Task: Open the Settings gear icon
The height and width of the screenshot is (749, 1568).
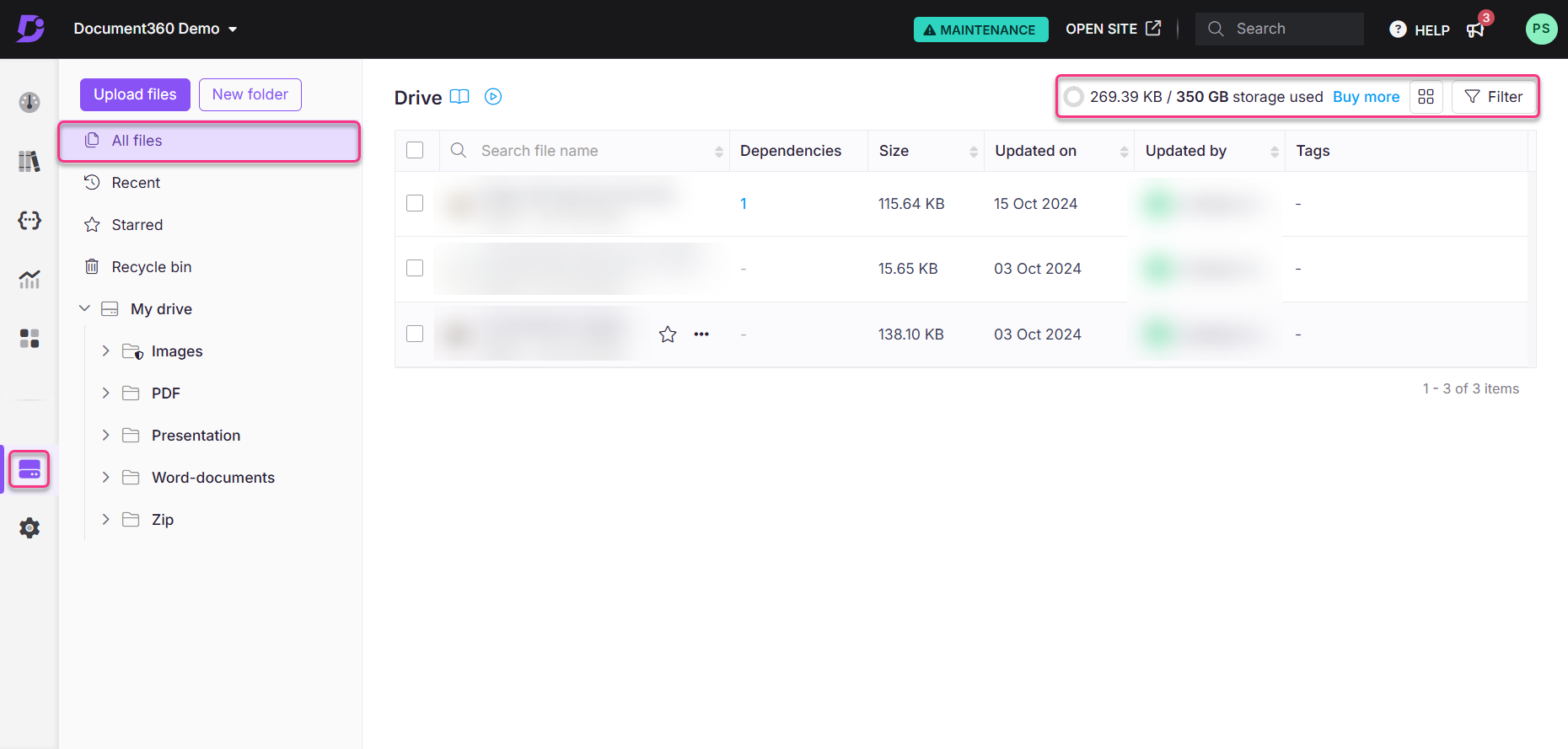Action: [30, 528]
